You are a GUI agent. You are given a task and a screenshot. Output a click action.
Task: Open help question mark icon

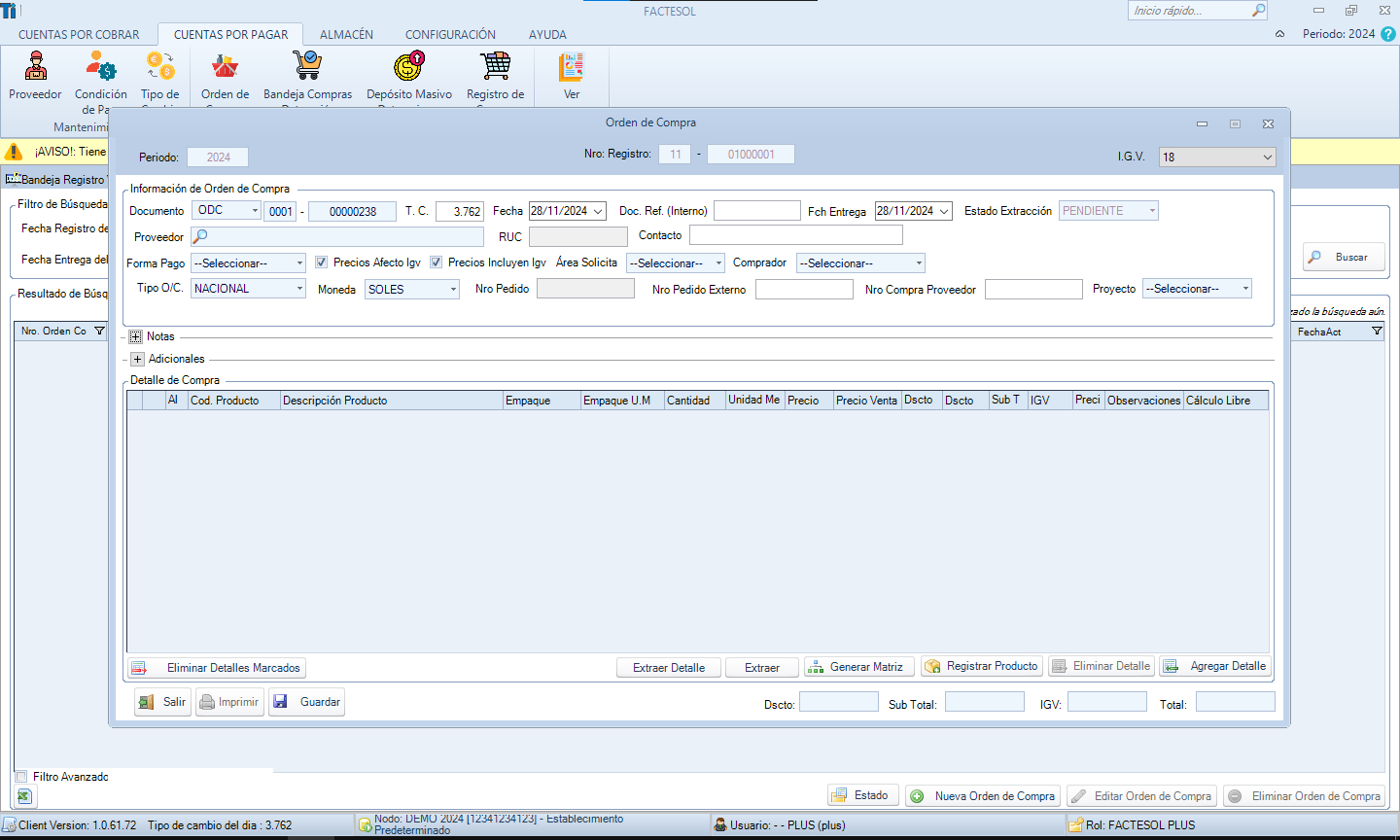point(1388,34)
